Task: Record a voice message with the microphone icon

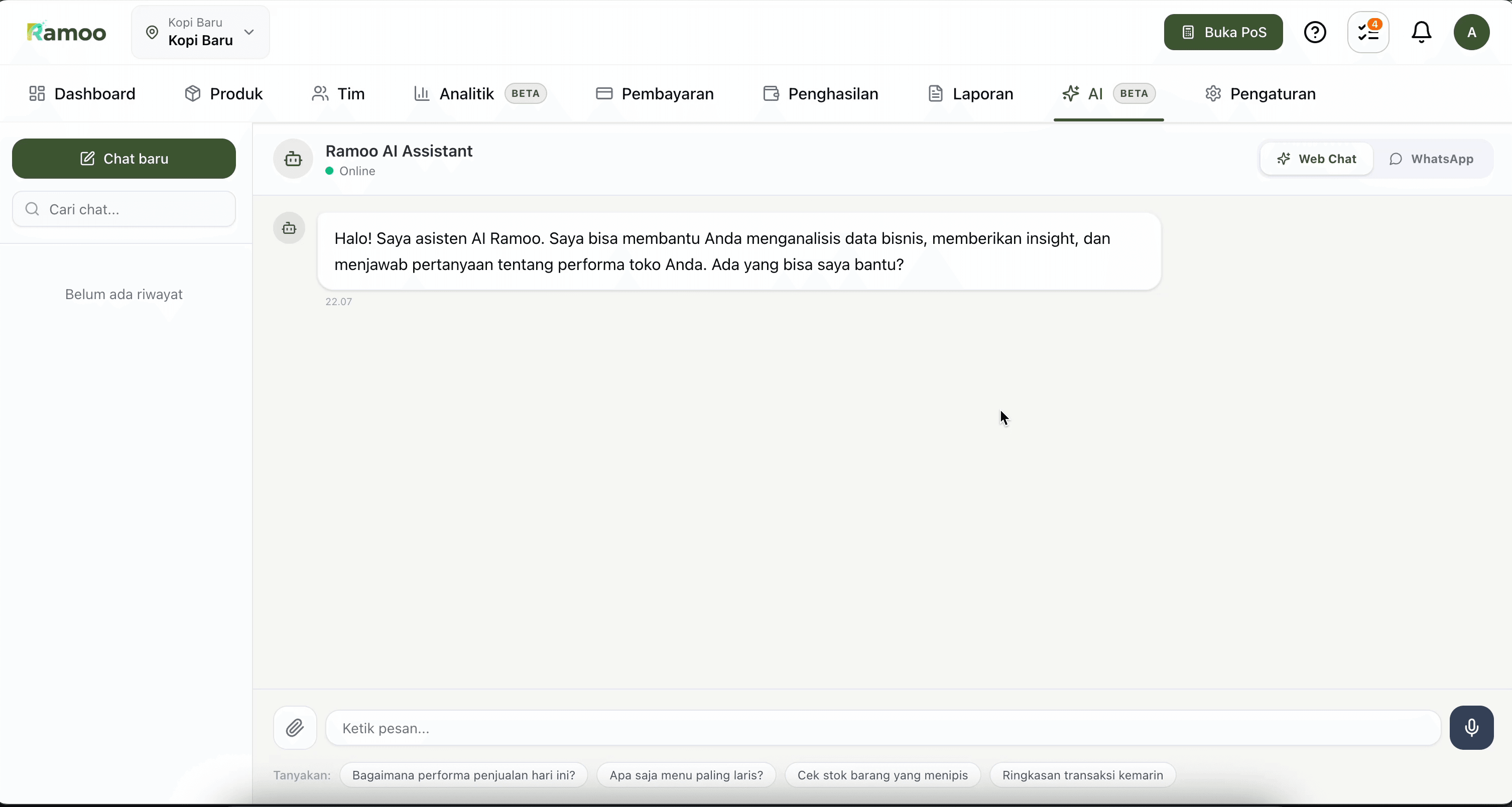Action: (x=1471, y=728)
